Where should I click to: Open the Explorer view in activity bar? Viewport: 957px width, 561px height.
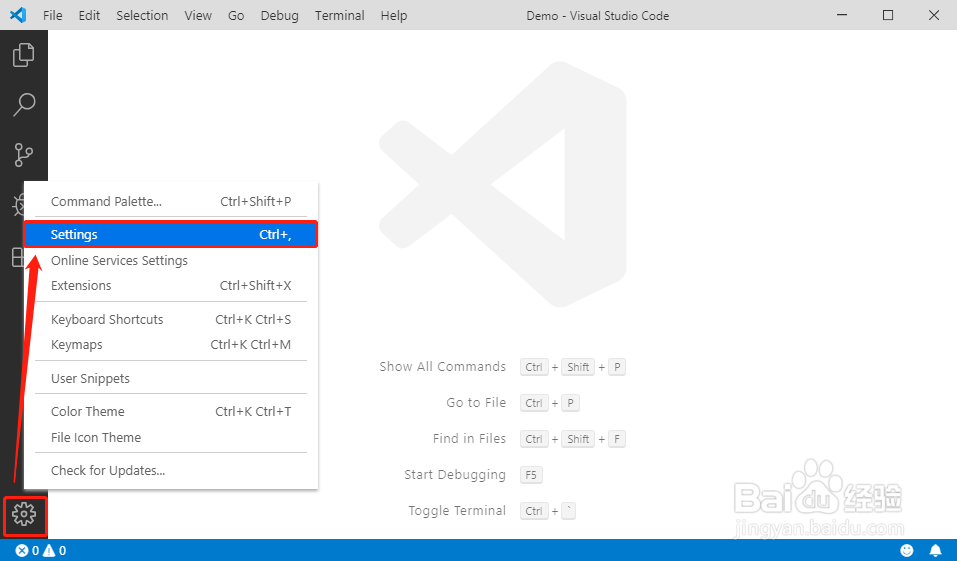pos(24,55)
